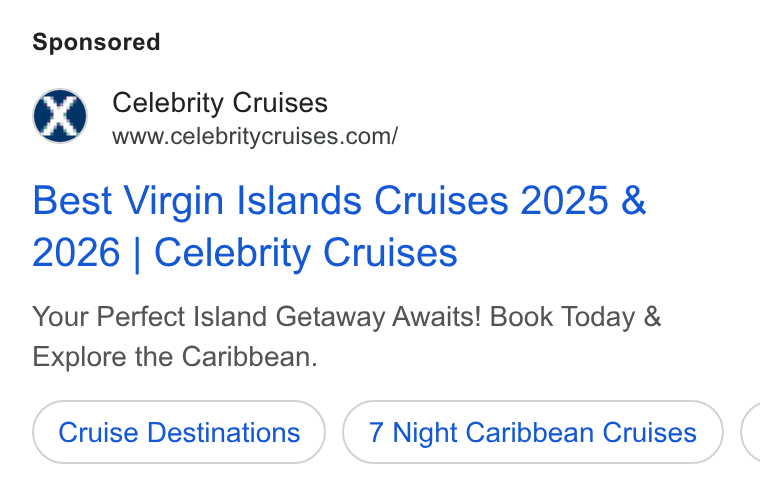Click the Sponsored label
This screenshot has width=760, height=496.
click(96, 42)
